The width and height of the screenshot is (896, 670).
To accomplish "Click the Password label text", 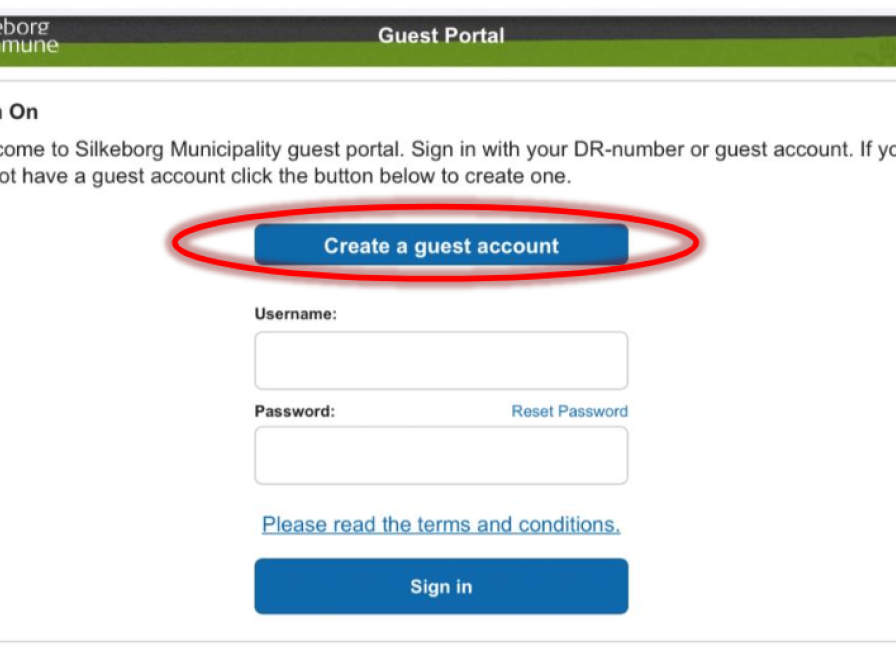I will [x=294, y=411].
